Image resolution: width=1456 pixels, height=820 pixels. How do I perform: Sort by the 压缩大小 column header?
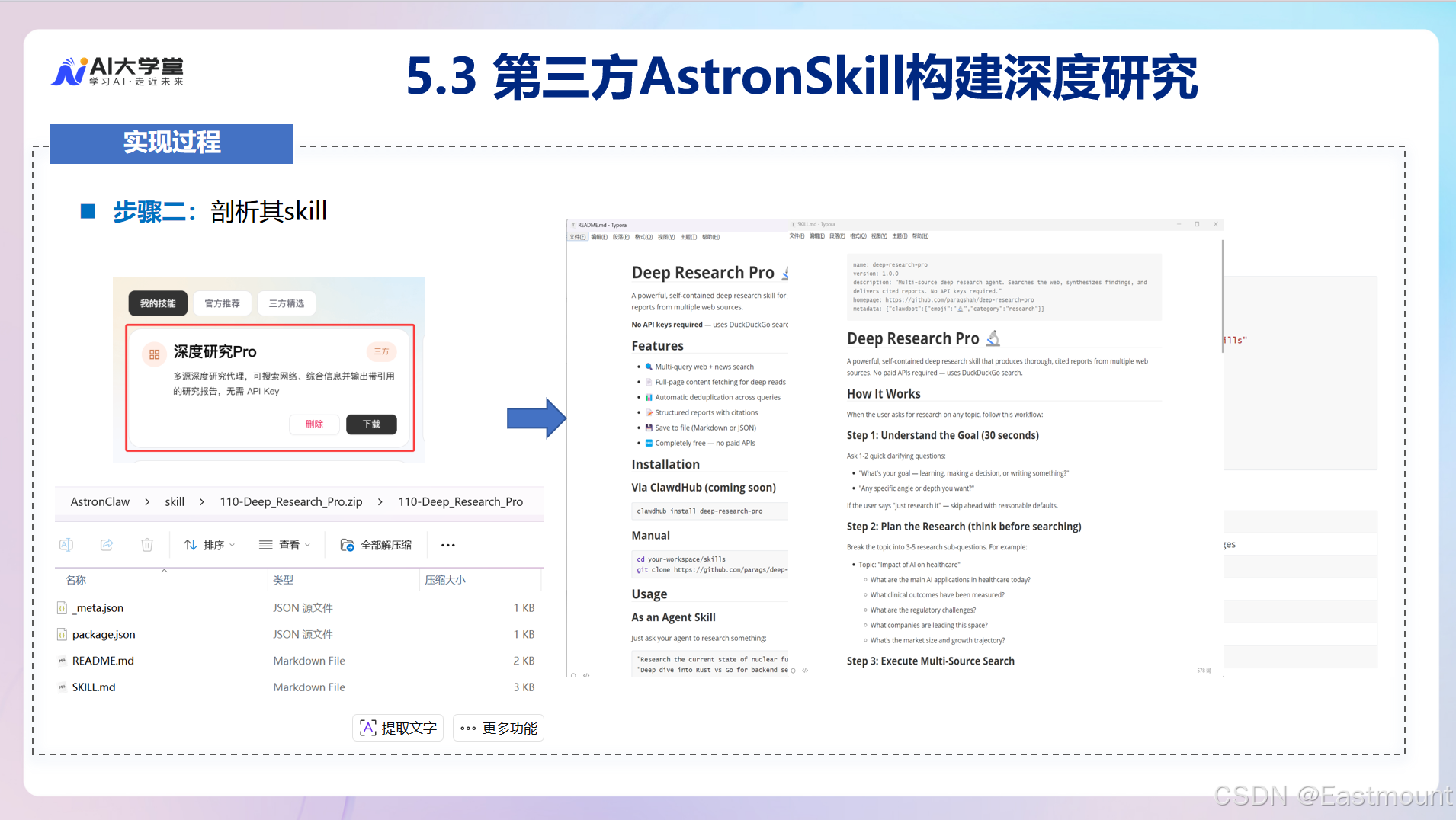[x=445, y=580]
